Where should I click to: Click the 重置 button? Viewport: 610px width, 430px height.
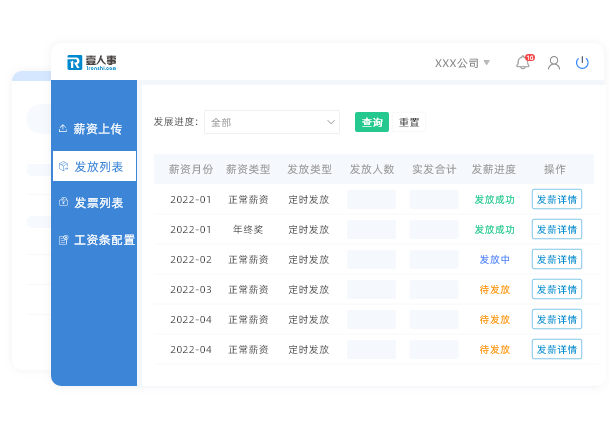(x=409, y=122)
